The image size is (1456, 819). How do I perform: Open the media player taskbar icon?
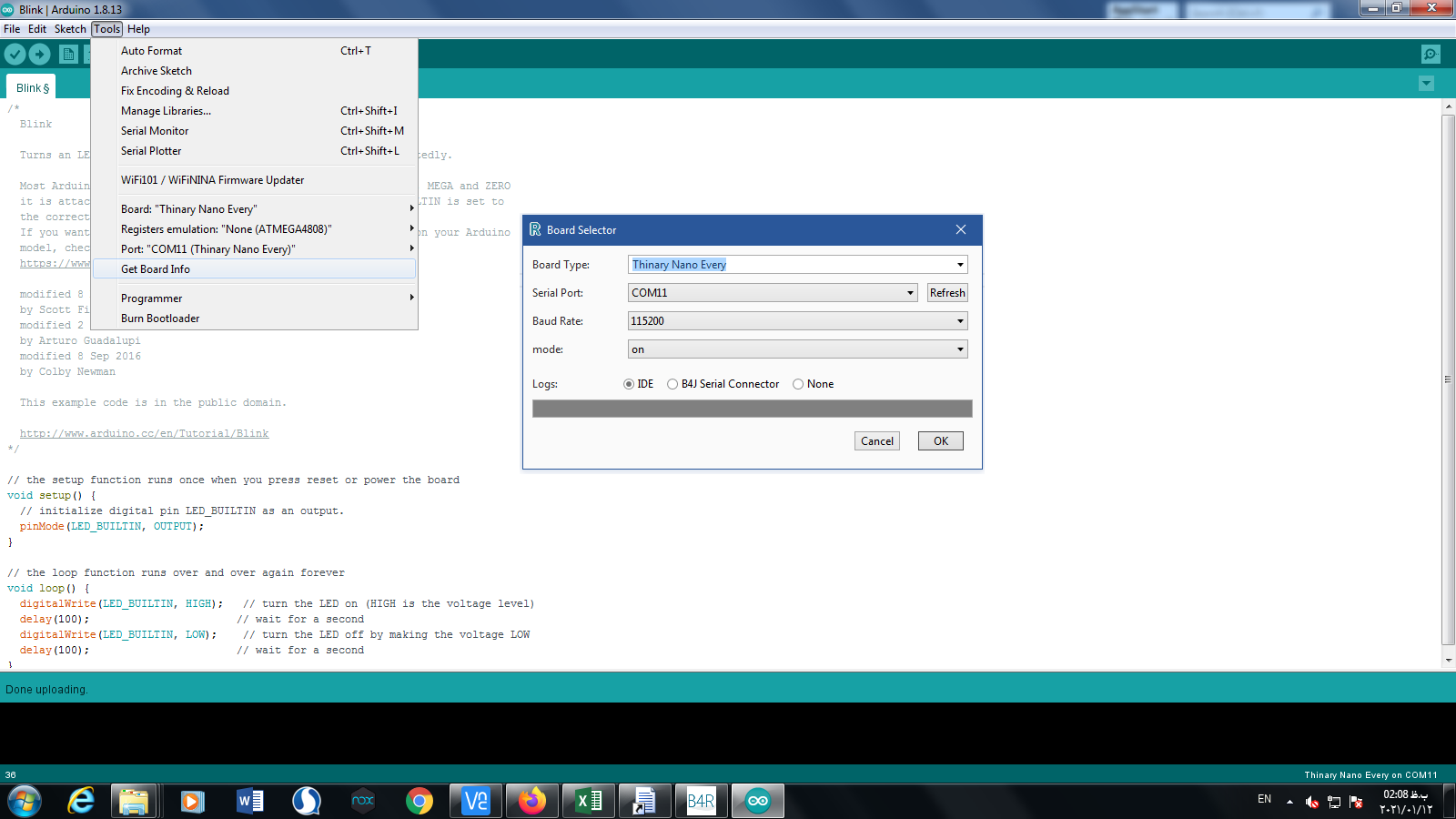[191, 801]
